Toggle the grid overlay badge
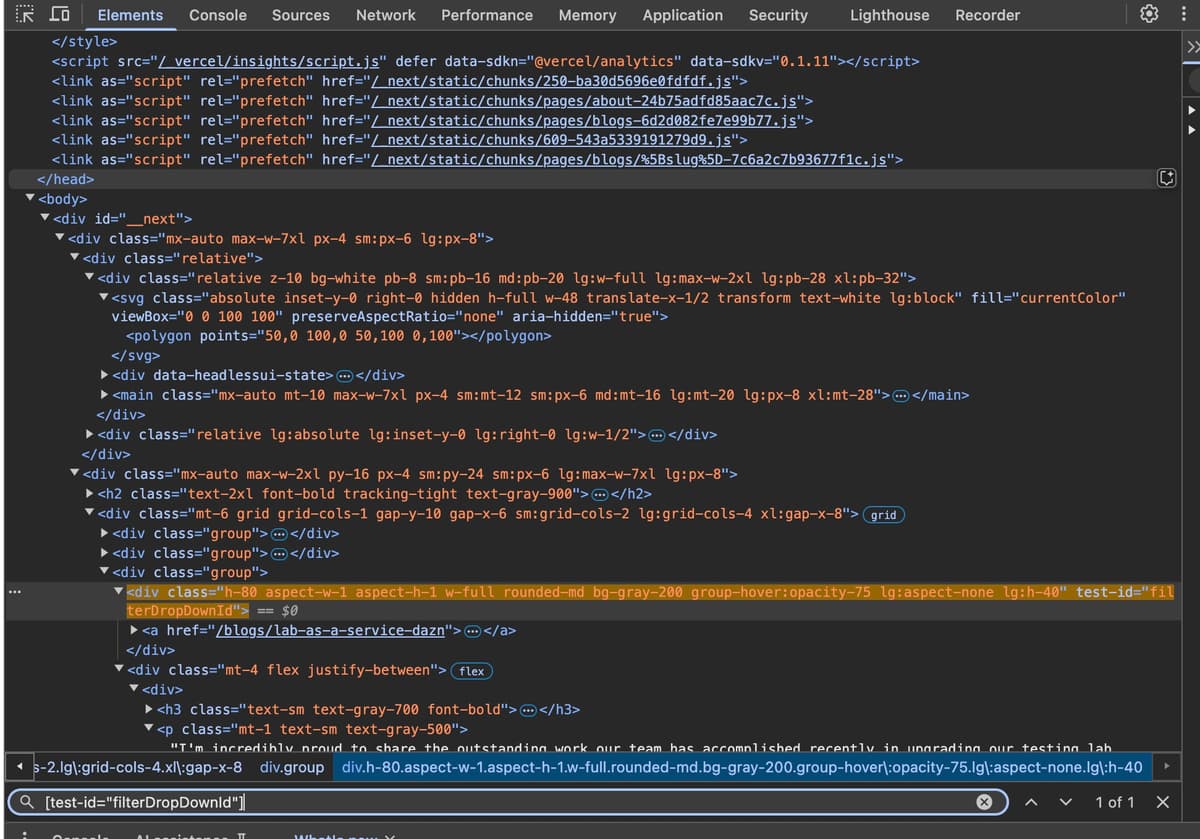 (883, 514)
